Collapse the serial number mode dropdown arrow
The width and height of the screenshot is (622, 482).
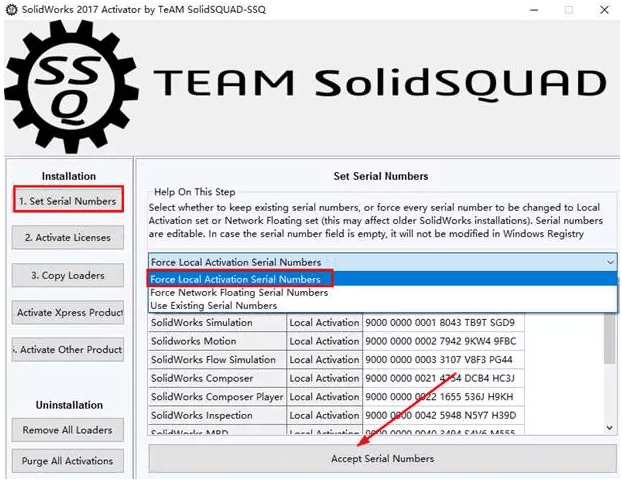(609, 261)
